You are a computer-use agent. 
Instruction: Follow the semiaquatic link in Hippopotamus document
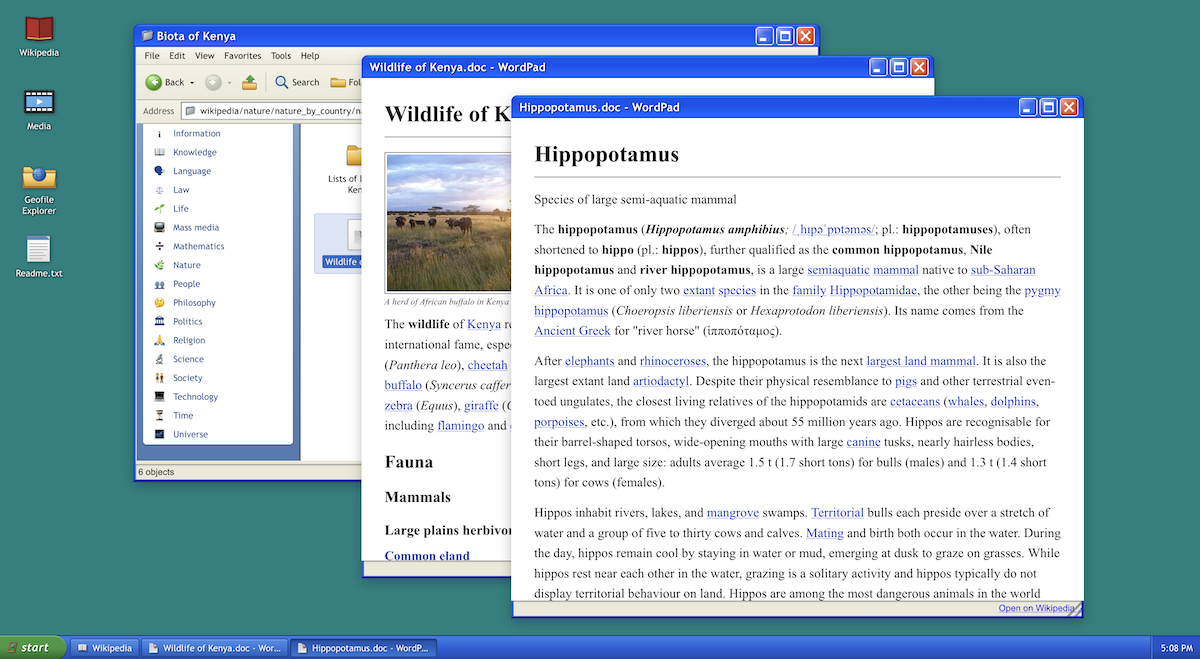click(x=838, y=270)
